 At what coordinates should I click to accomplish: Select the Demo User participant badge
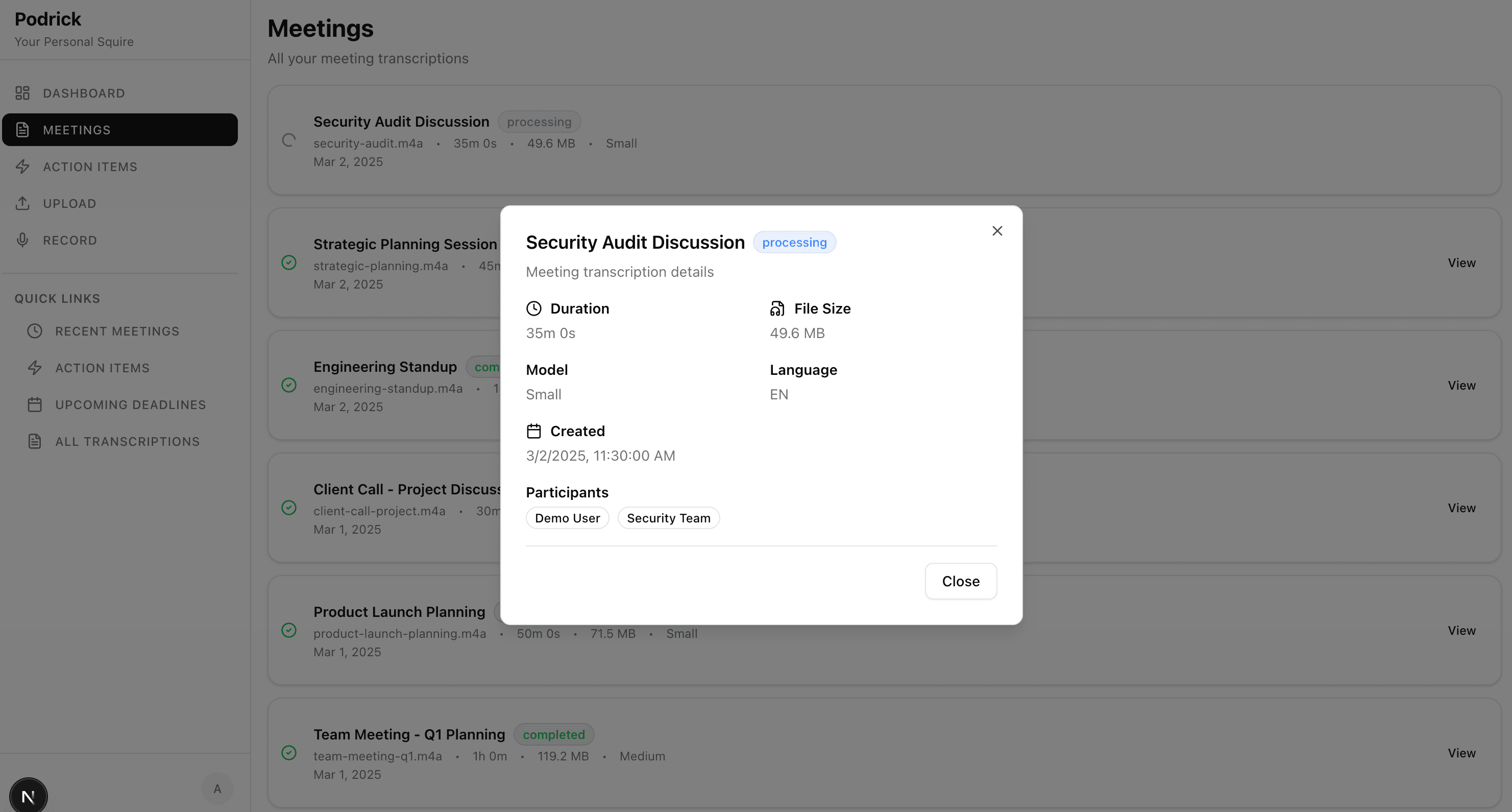(567, 518)
